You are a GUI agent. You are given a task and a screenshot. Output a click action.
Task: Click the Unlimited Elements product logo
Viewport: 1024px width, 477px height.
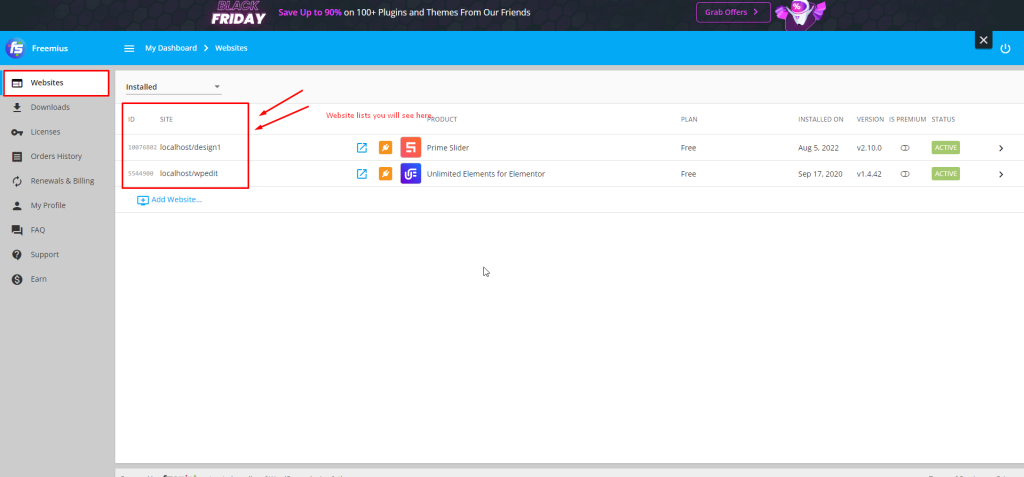[411, 174]
